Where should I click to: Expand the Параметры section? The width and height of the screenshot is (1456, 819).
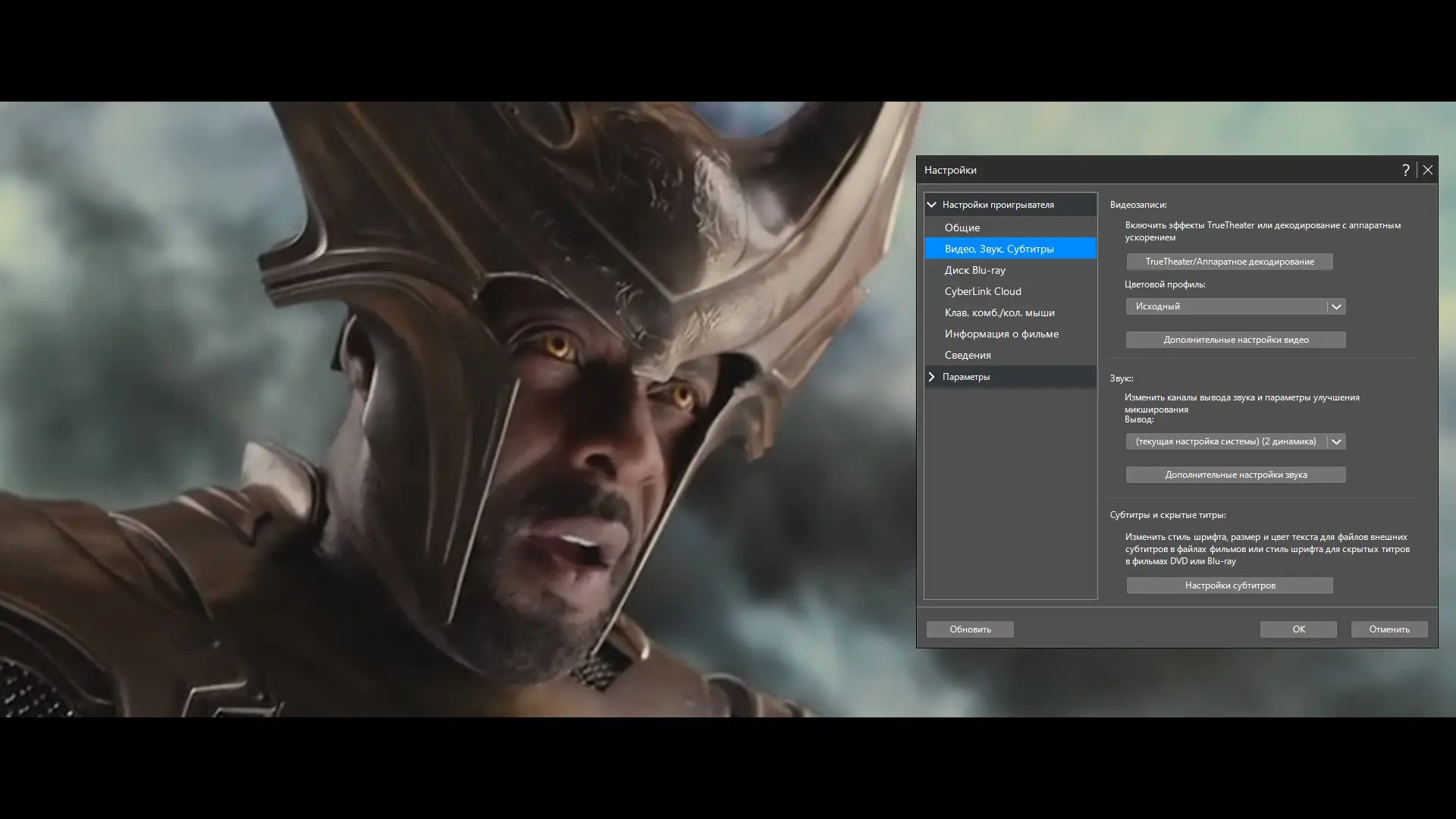pyautogui.click(x=932, y=377)
